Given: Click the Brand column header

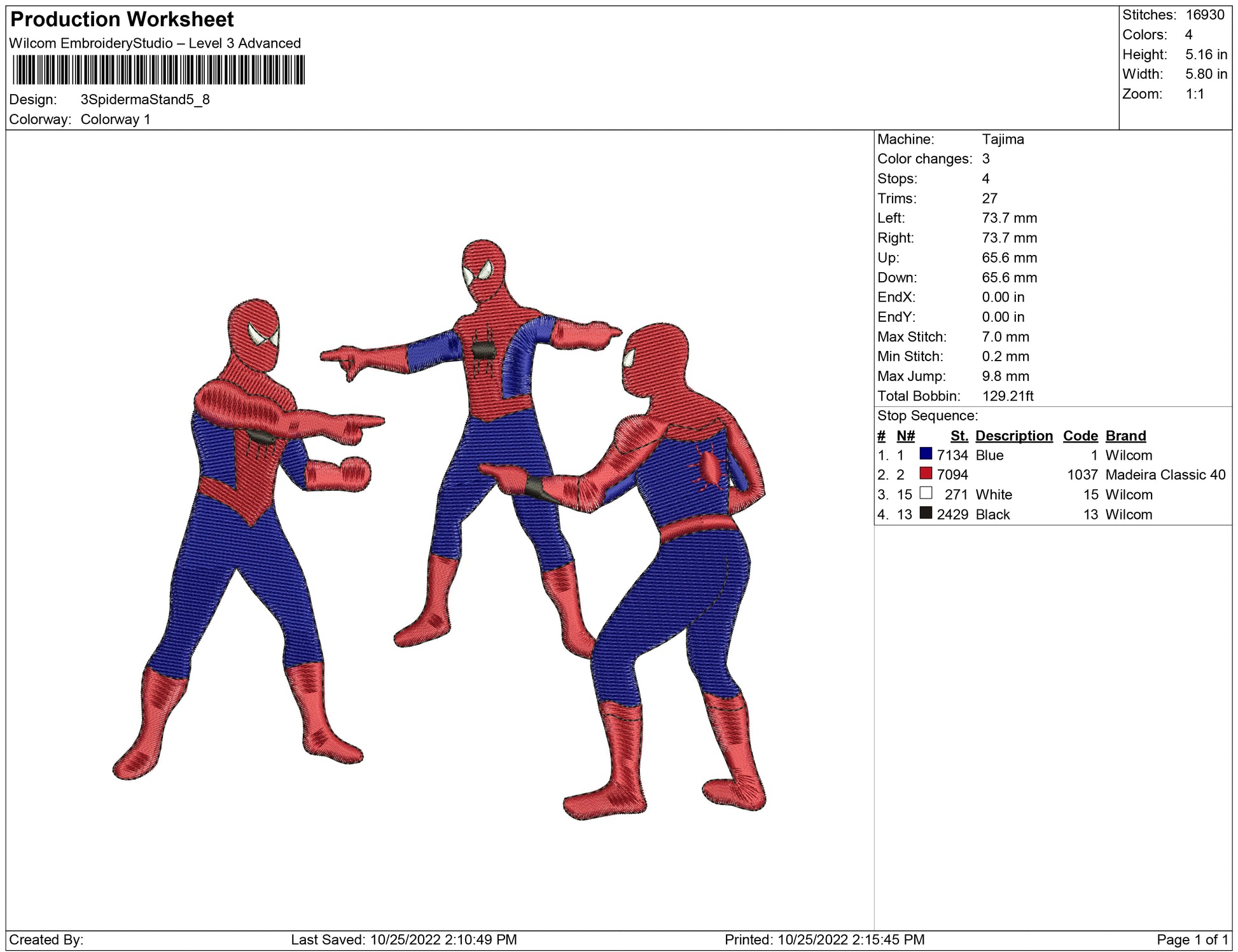Looking at the screenshot, I should click(x=1125, y=436).
